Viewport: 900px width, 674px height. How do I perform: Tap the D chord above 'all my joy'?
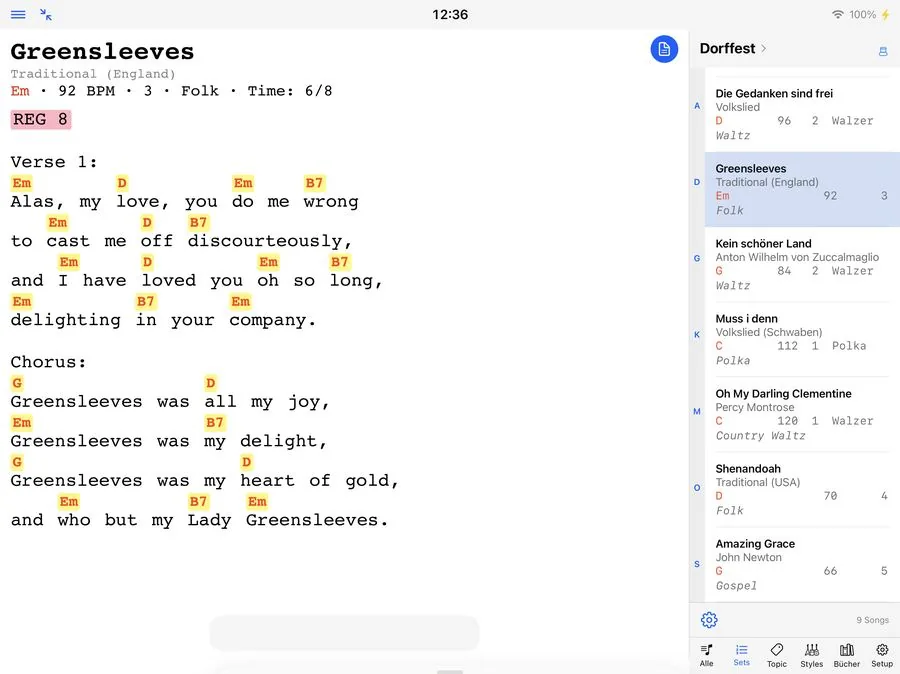pyautogui.click(x=211, y=383)
